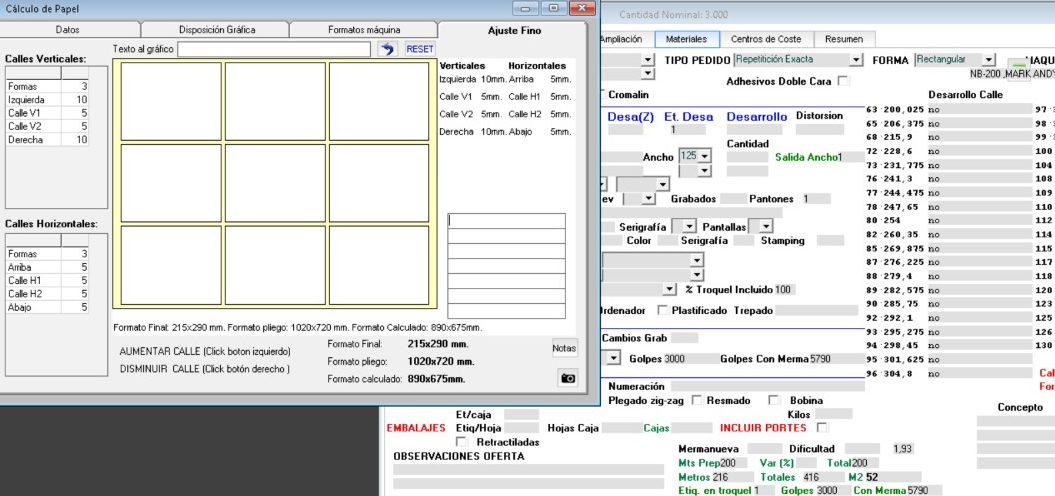Expand the dropdown left of Golpes 3000
Image resolution: width=1055 pixels, height=496 pixels.
click(613, 359)
